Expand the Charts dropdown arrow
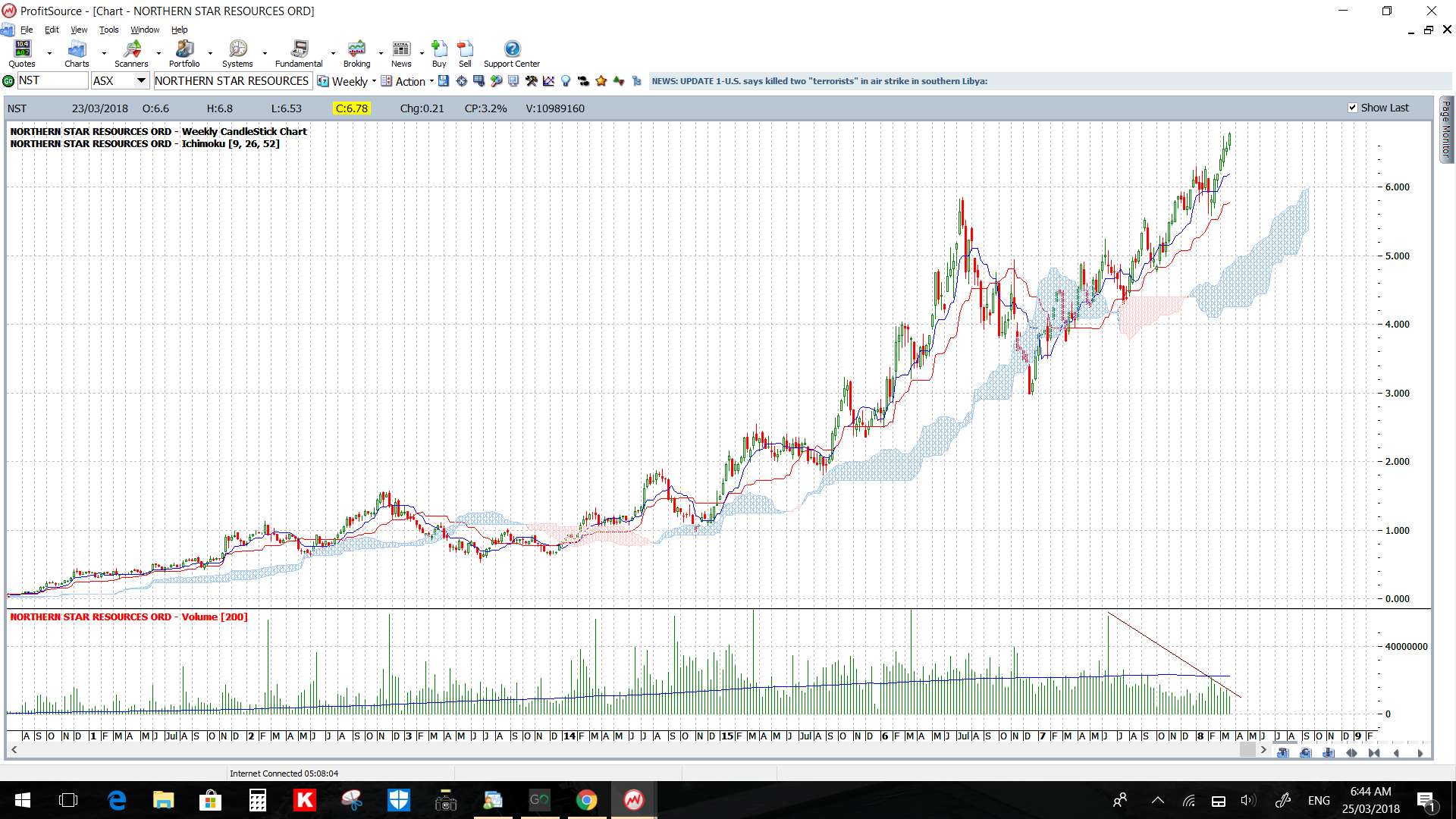This screenshot has width=1456, height=819. [104, 54]
